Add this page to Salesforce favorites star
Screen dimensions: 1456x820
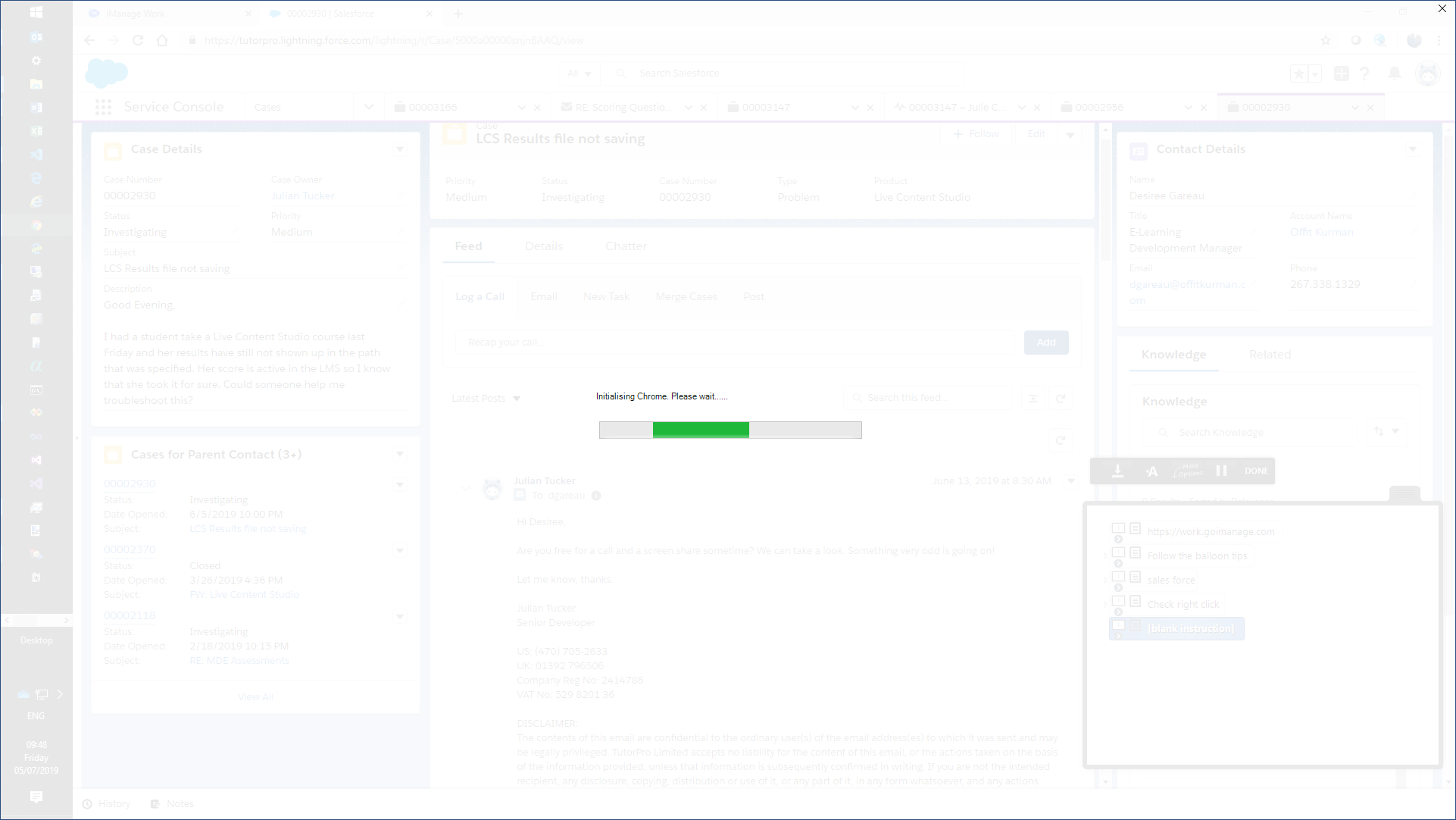1298,74
